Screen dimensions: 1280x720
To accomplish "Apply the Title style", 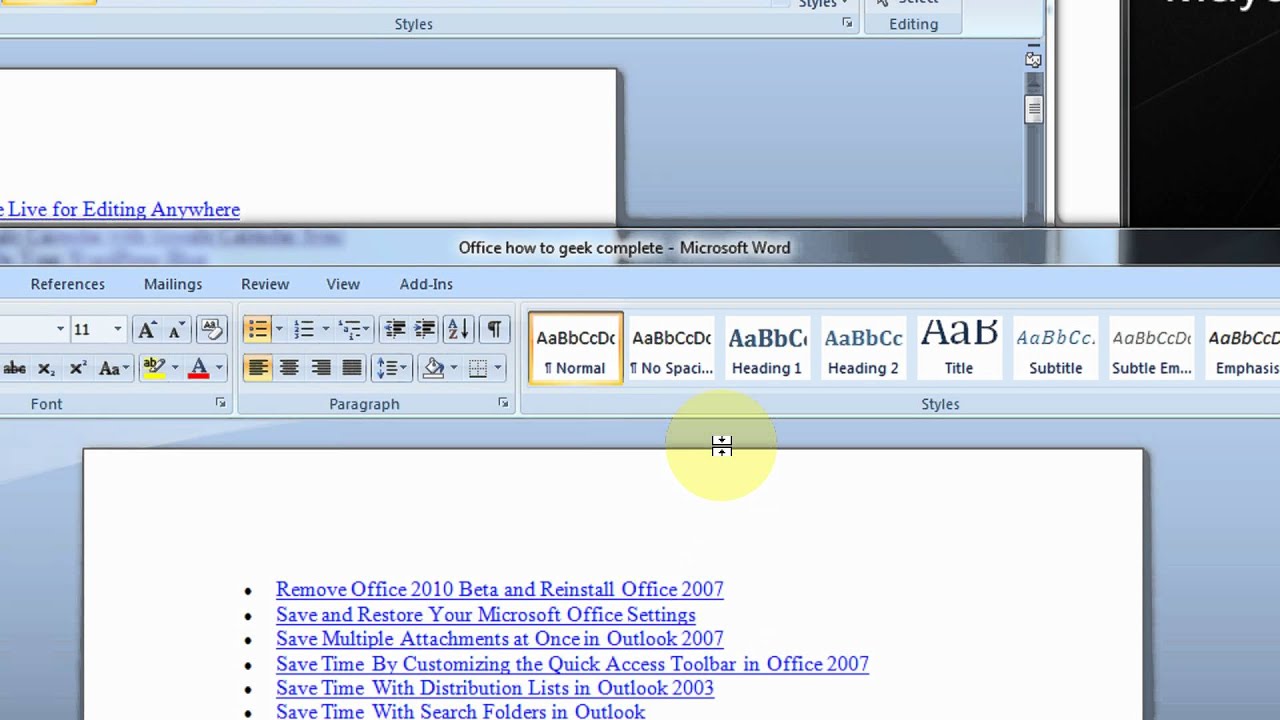I will point(959,348).
